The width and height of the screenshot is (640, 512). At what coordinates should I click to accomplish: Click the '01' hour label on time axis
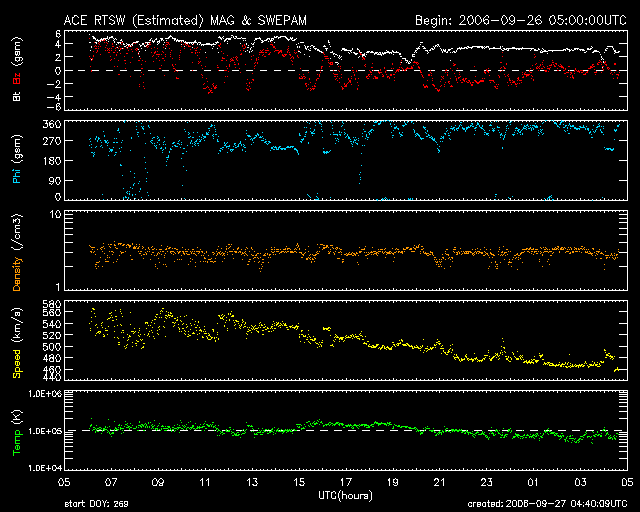533,482
